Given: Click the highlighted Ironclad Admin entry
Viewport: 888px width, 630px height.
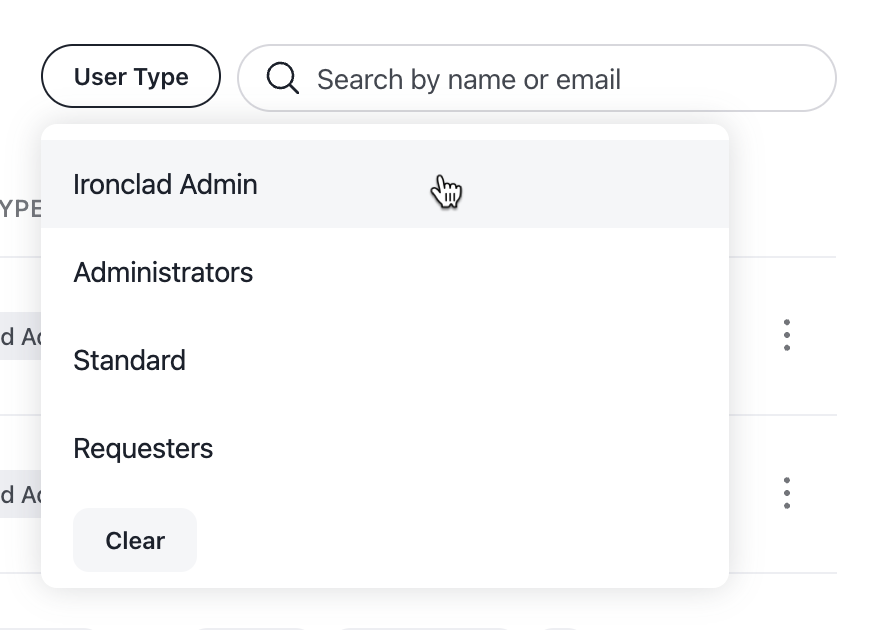Looking at the screenshot, I should pyautogui.click(x=385, y=184).
